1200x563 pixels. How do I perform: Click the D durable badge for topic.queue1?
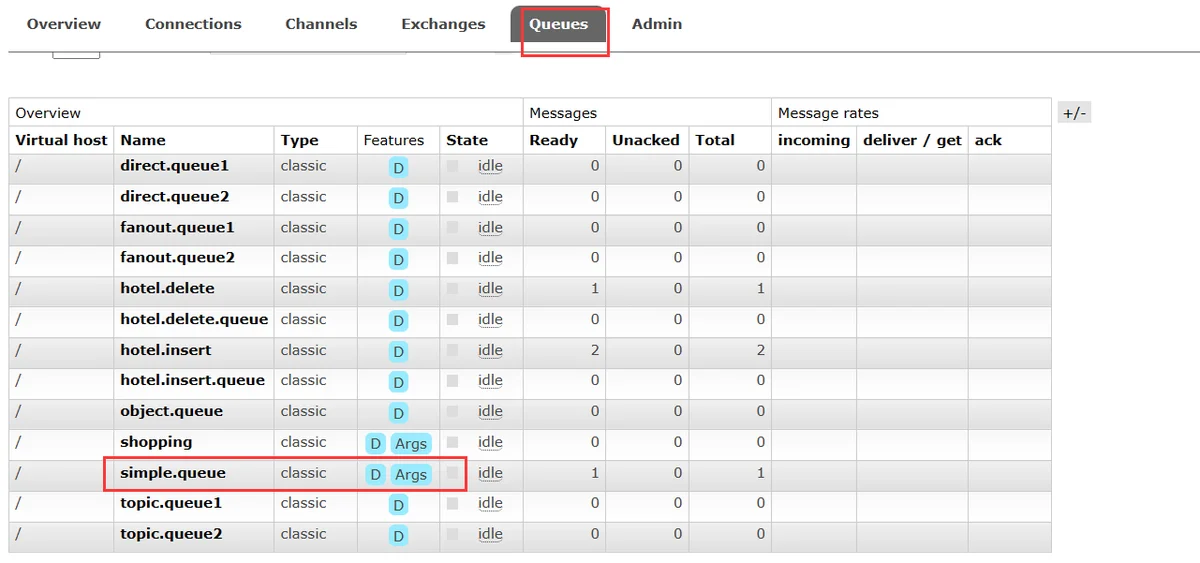coord(398,505)
